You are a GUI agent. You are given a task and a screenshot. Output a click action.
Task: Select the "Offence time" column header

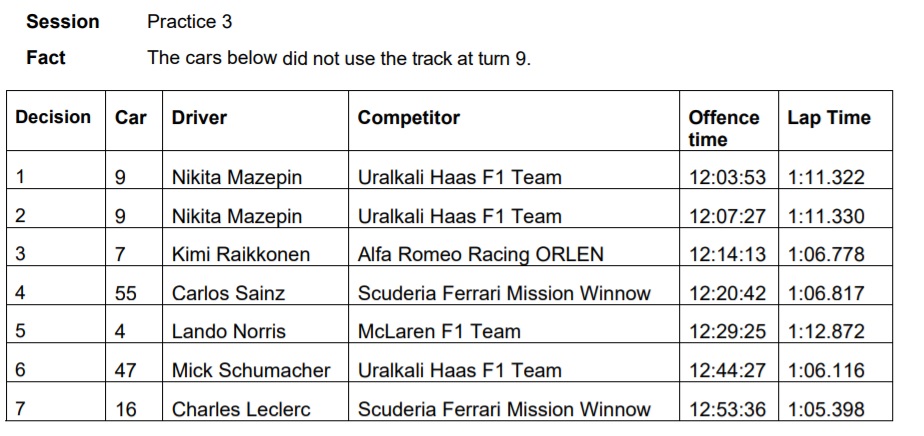pos(724,129)
